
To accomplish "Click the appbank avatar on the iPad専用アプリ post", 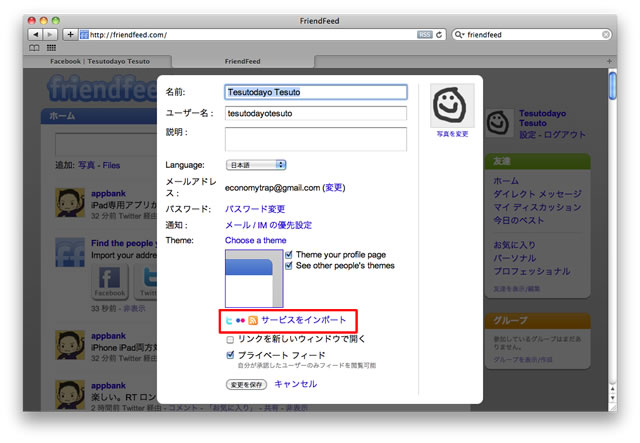I will pos(70,203).
